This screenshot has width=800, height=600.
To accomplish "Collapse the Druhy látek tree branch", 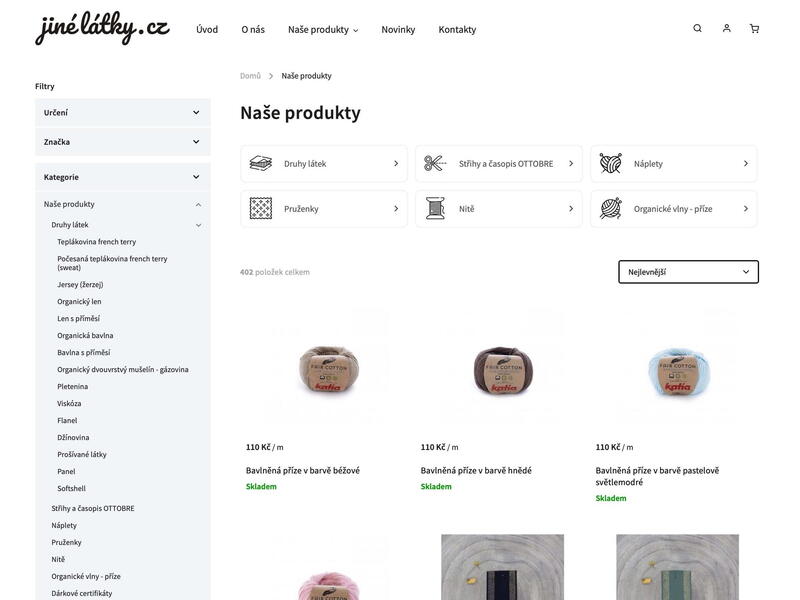I will (x=198, y=225).
